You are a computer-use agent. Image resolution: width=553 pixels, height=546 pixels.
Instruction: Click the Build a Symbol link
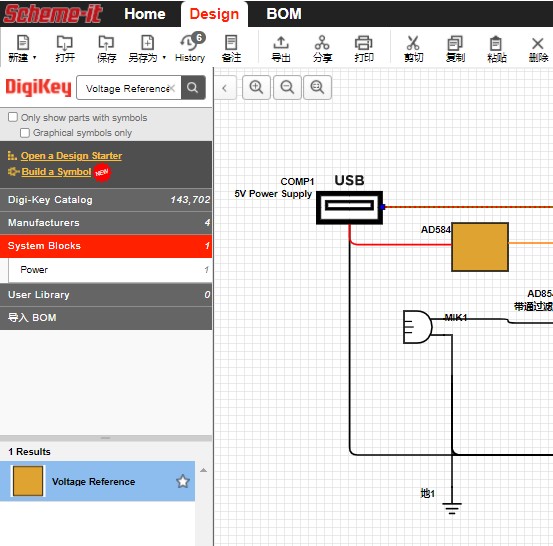[x=56, y=172]
